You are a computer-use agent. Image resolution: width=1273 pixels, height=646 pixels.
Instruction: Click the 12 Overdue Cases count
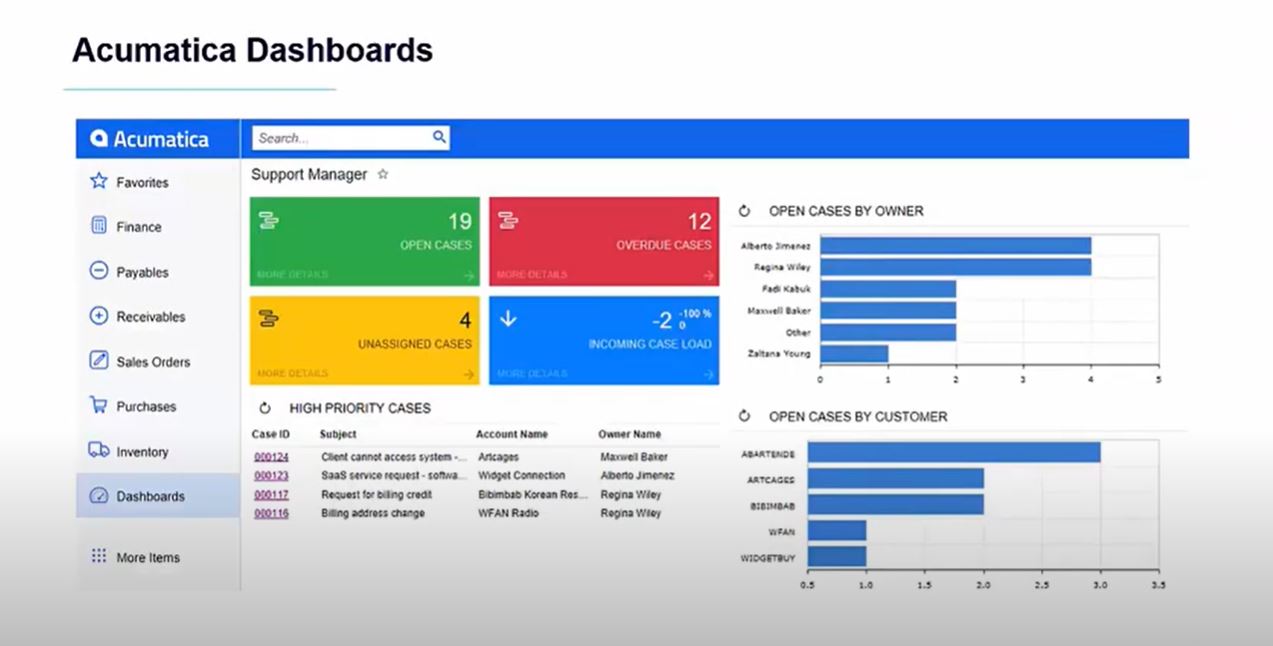(x=699, y=222)
